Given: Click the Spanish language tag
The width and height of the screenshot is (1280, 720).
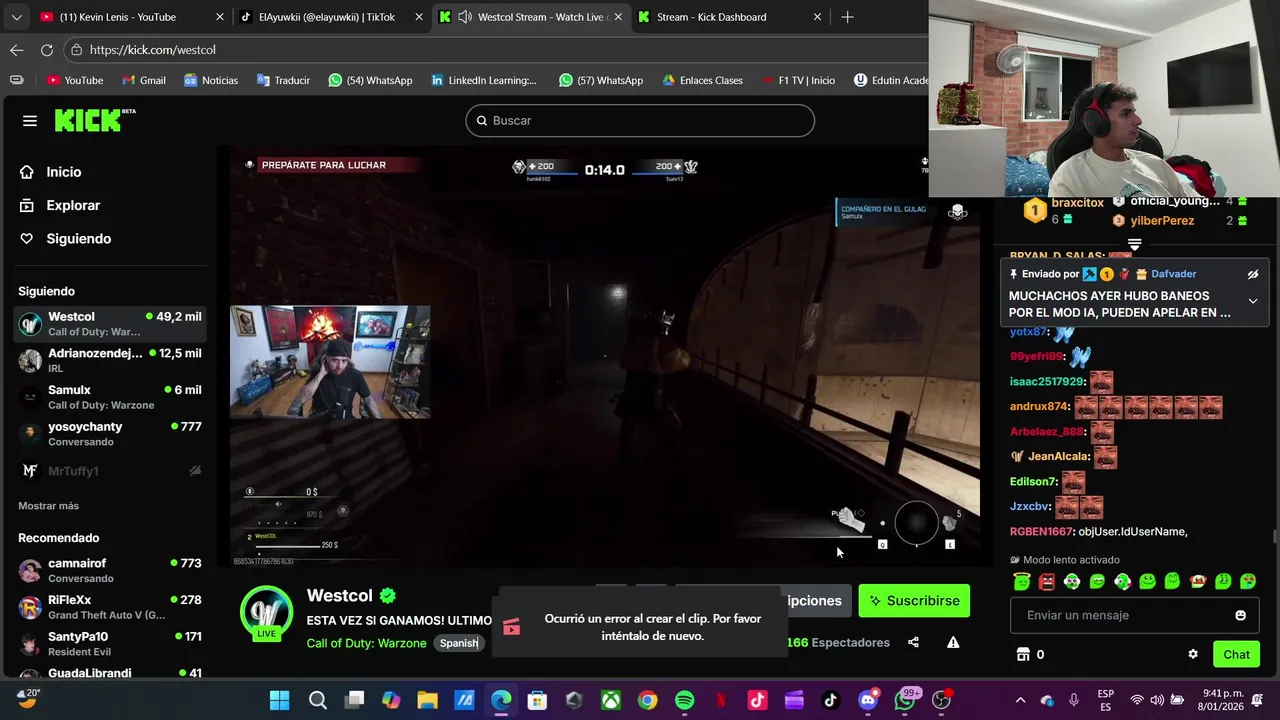Looking at the screenshot, I should point(459,643).
